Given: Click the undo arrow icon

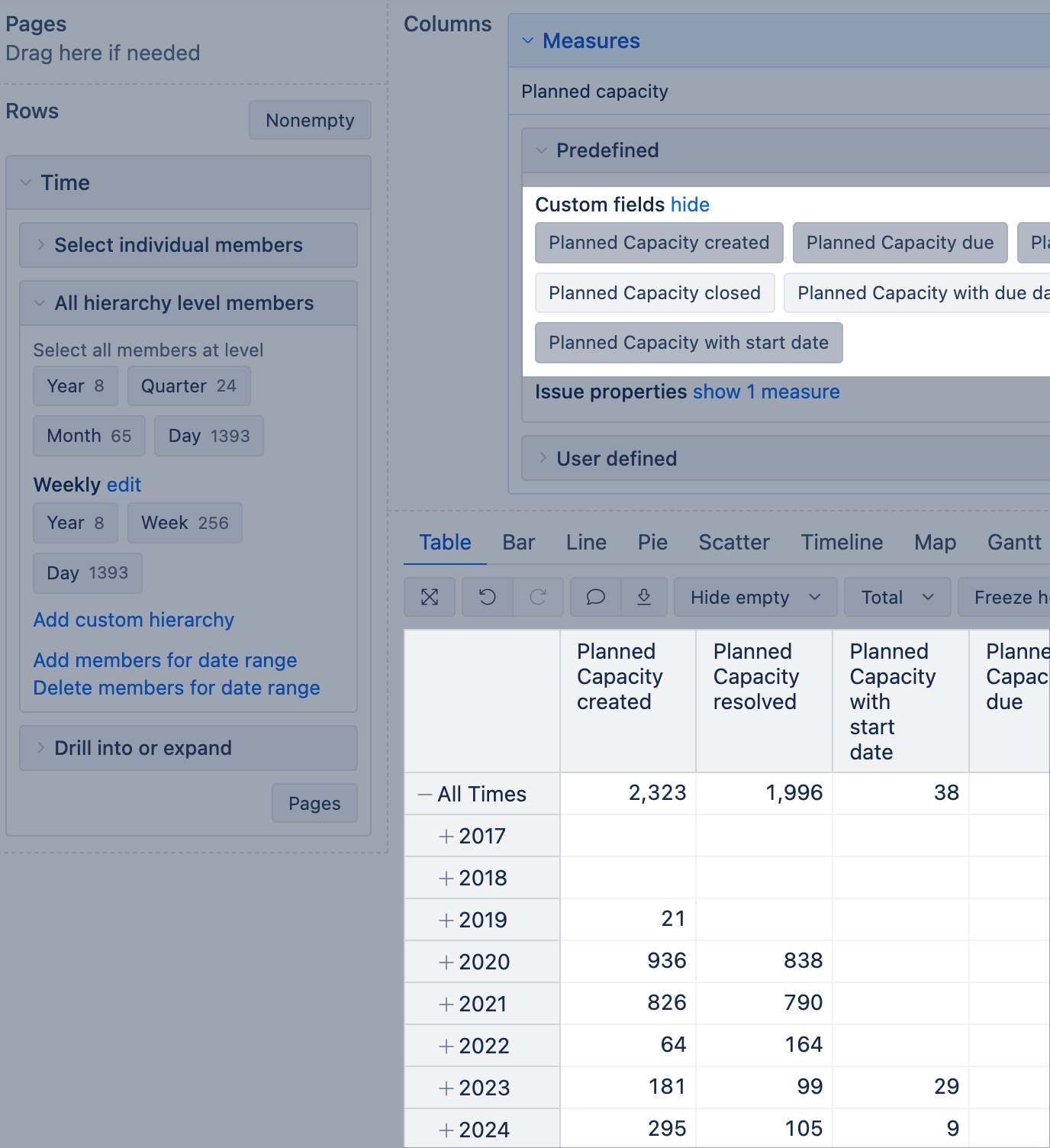Looking at the screenshot, I should [488, 597].
